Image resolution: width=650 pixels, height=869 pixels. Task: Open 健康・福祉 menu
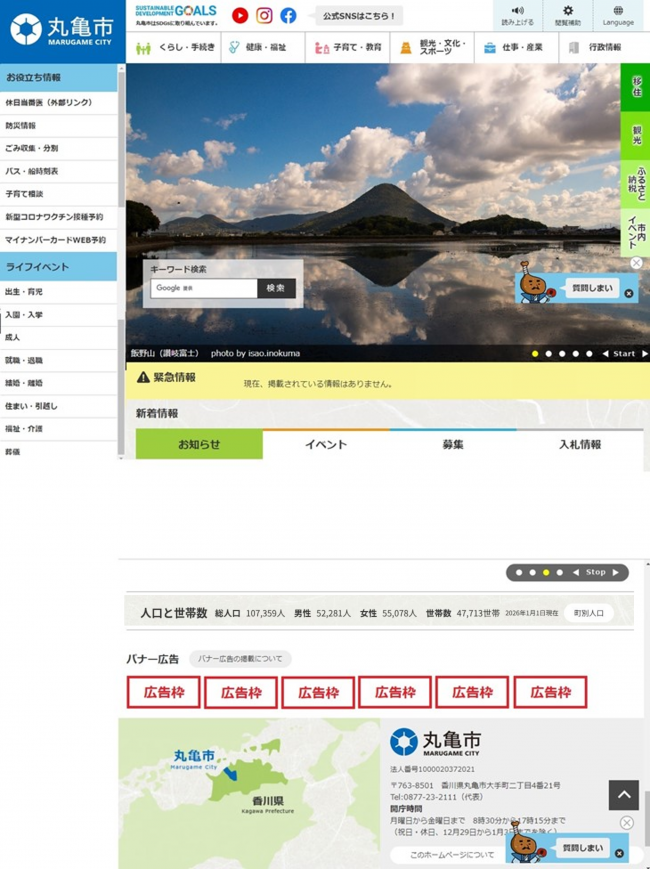point(263,48)
